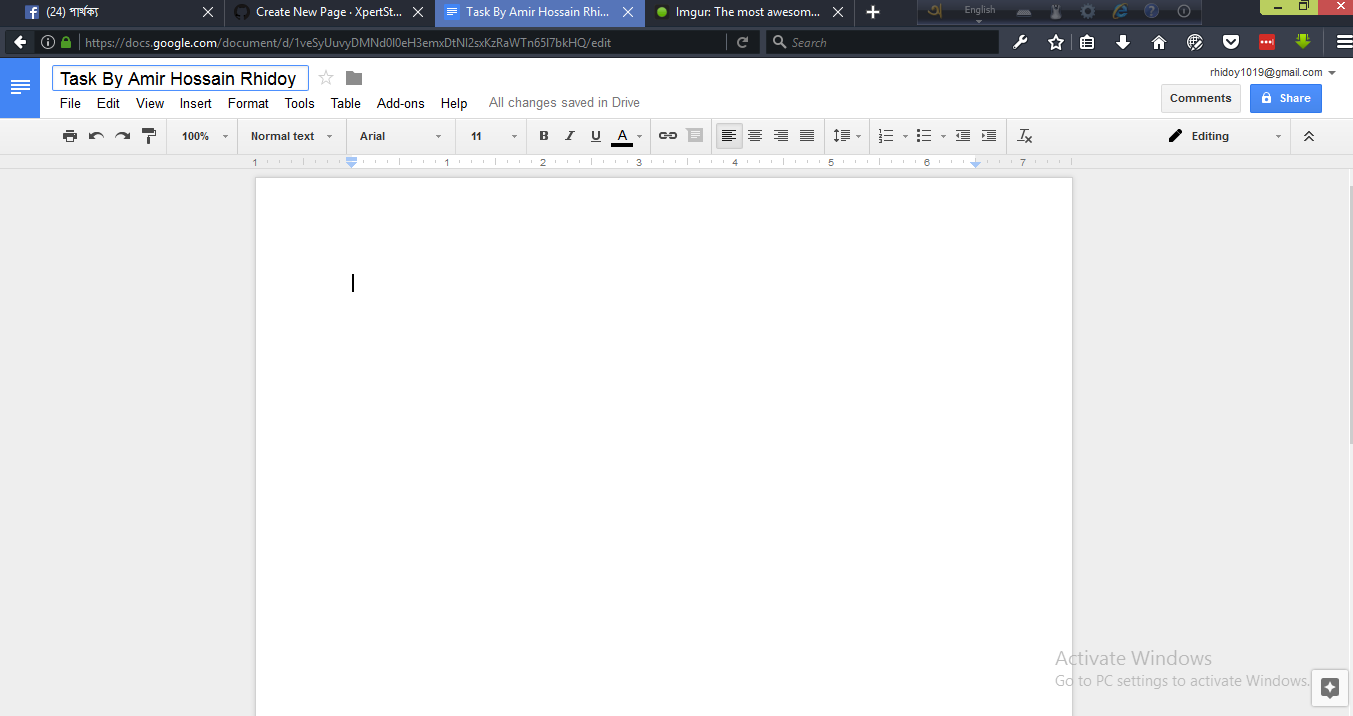The image size is (1353, 716).
Task: Open the Tools menu
Action: [299, 103]
